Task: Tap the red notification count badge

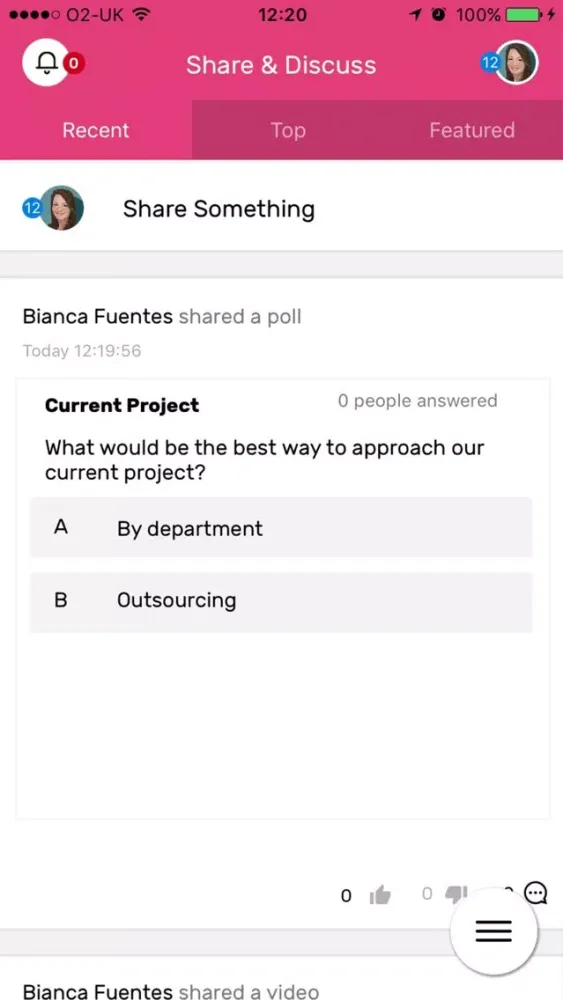Action: coord(74,63)
